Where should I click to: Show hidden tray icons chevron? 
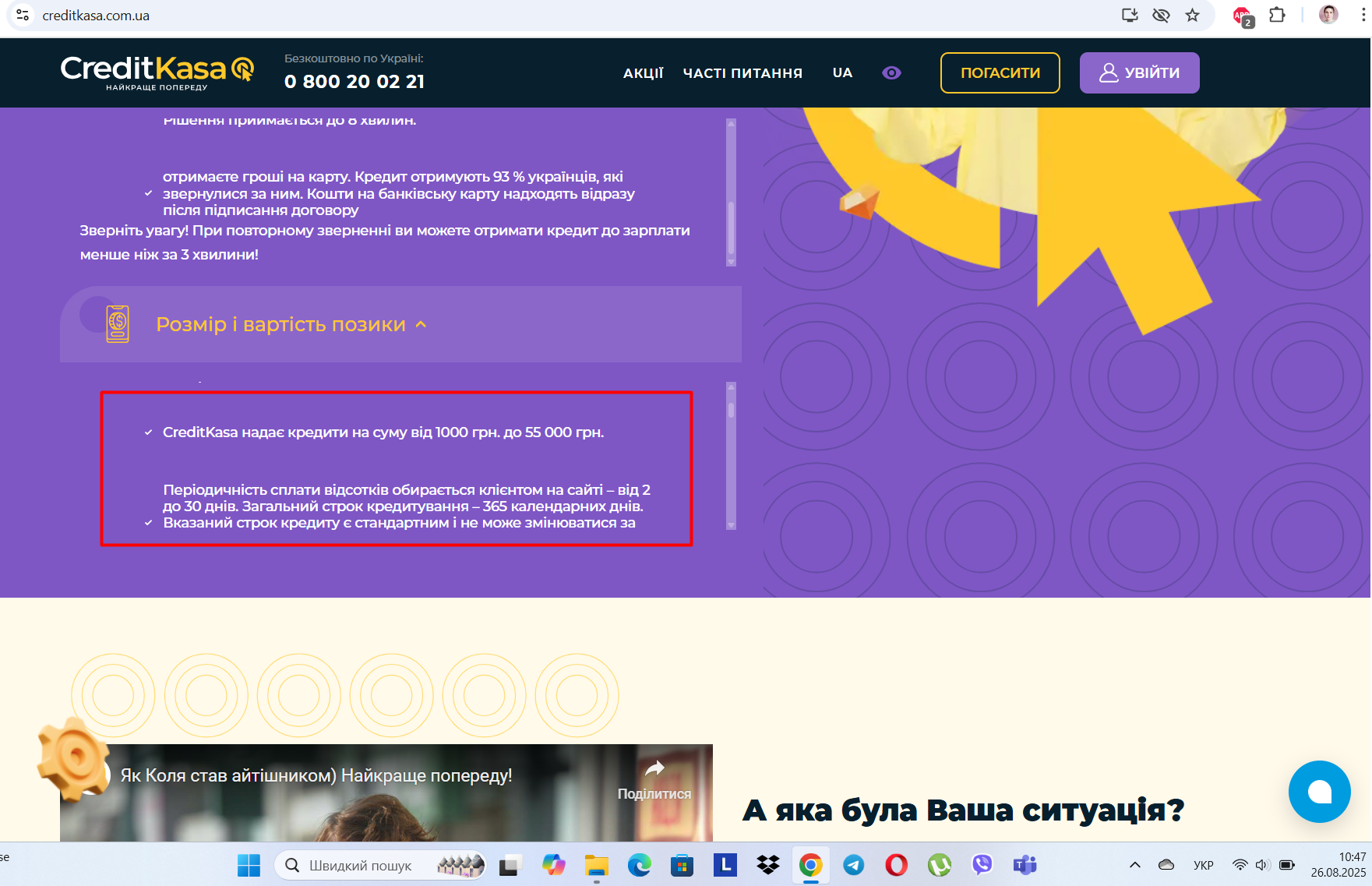[1135, 865]
